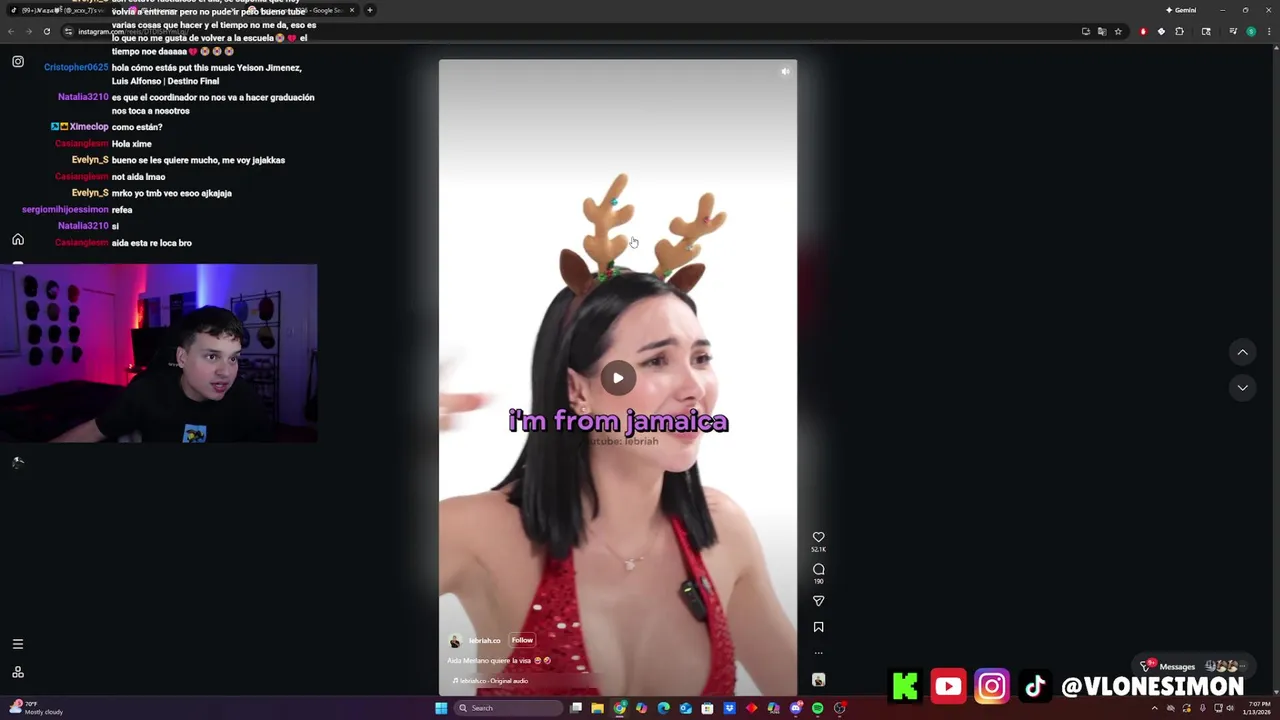Share the reel with the paper plane icon
The height and width of the screenshot is (720, 1280).
pyautogui.click(x=818, y=601)
